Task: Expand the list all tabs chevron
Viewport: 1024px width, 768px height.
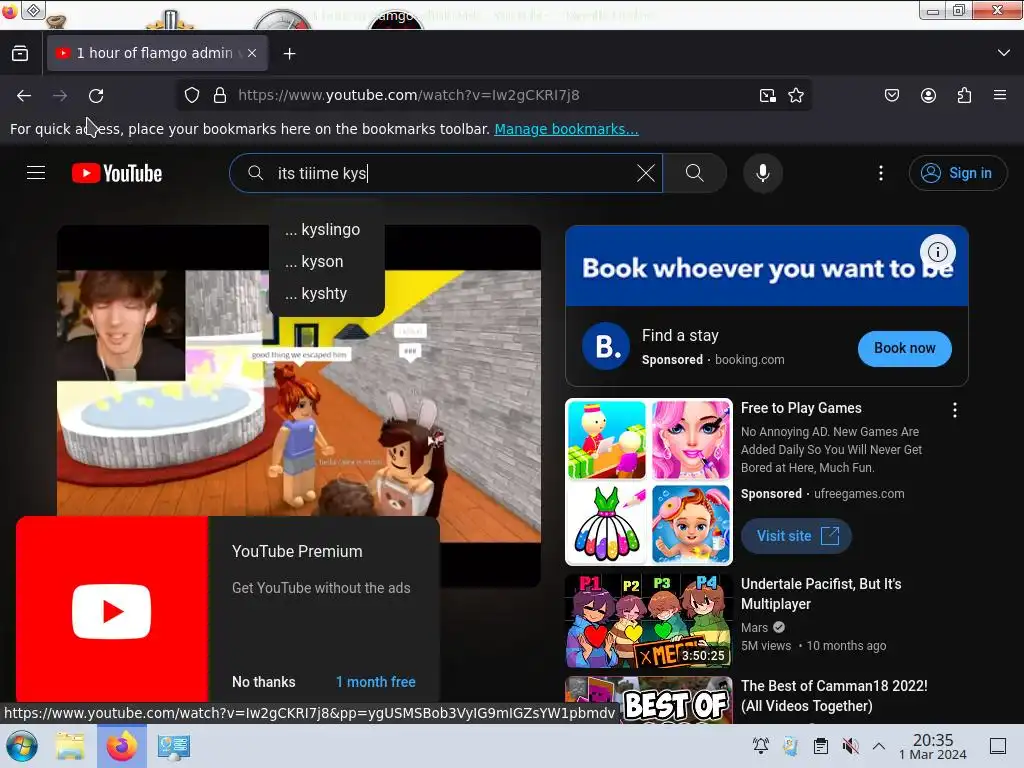Action: click(1004, 53)
